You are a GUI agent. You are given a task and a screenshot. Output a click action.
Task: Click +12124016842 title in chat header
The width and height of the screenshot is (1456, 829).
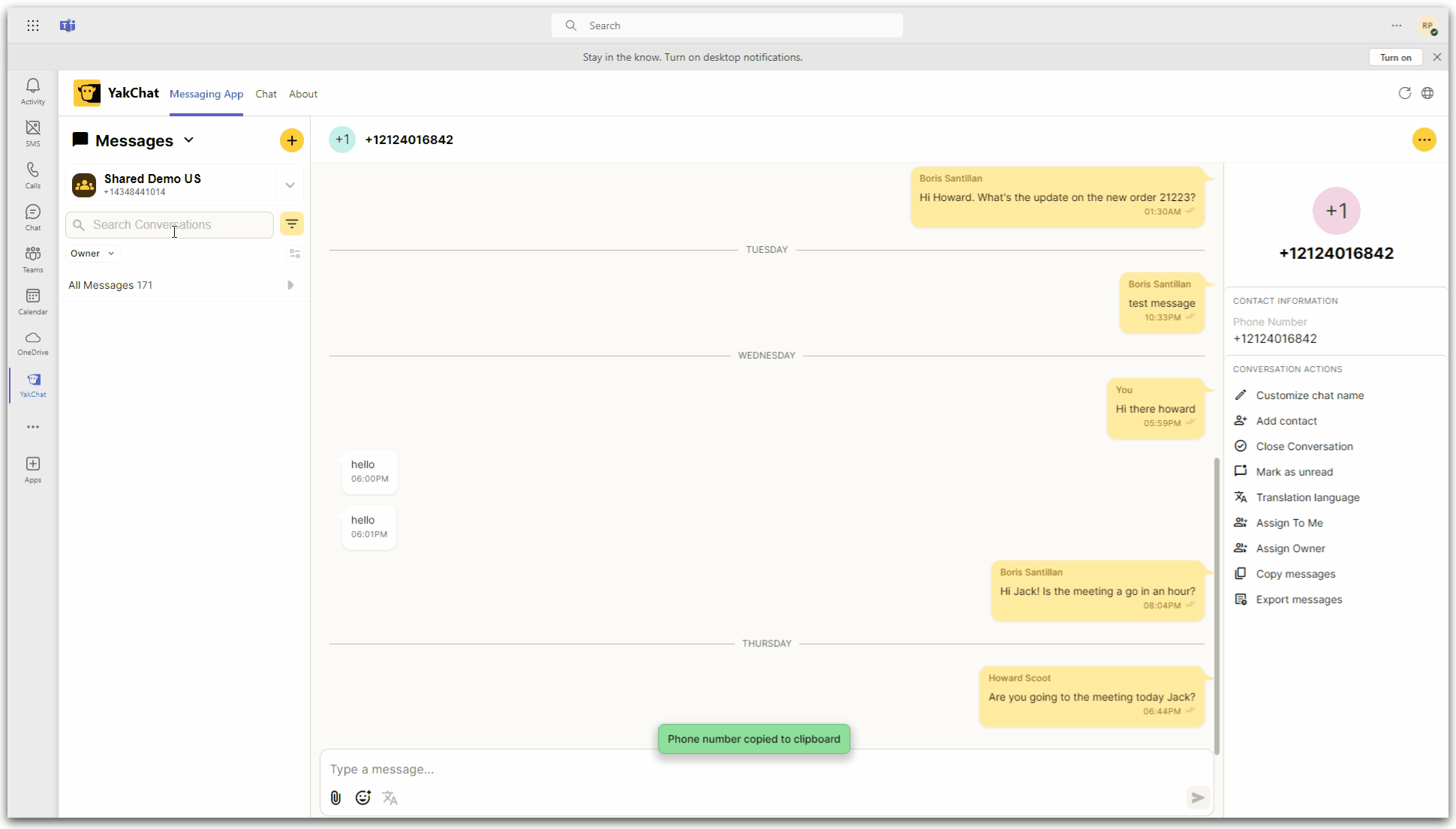[x=409, y=140]
